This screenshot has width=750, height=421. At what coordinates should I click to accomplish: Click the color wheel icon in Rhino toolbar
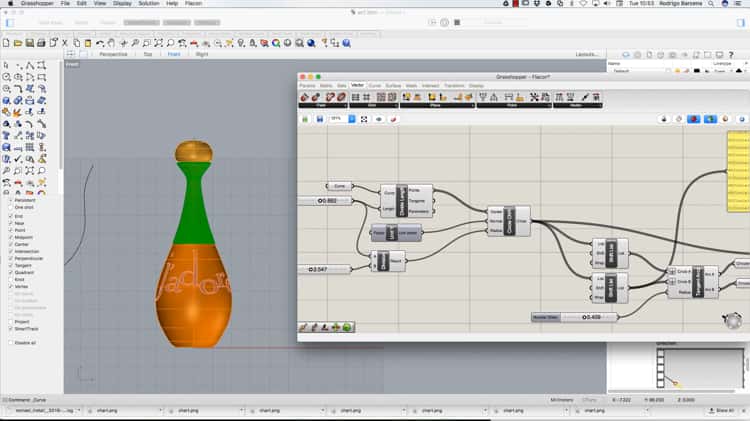[x=276, y=43]
